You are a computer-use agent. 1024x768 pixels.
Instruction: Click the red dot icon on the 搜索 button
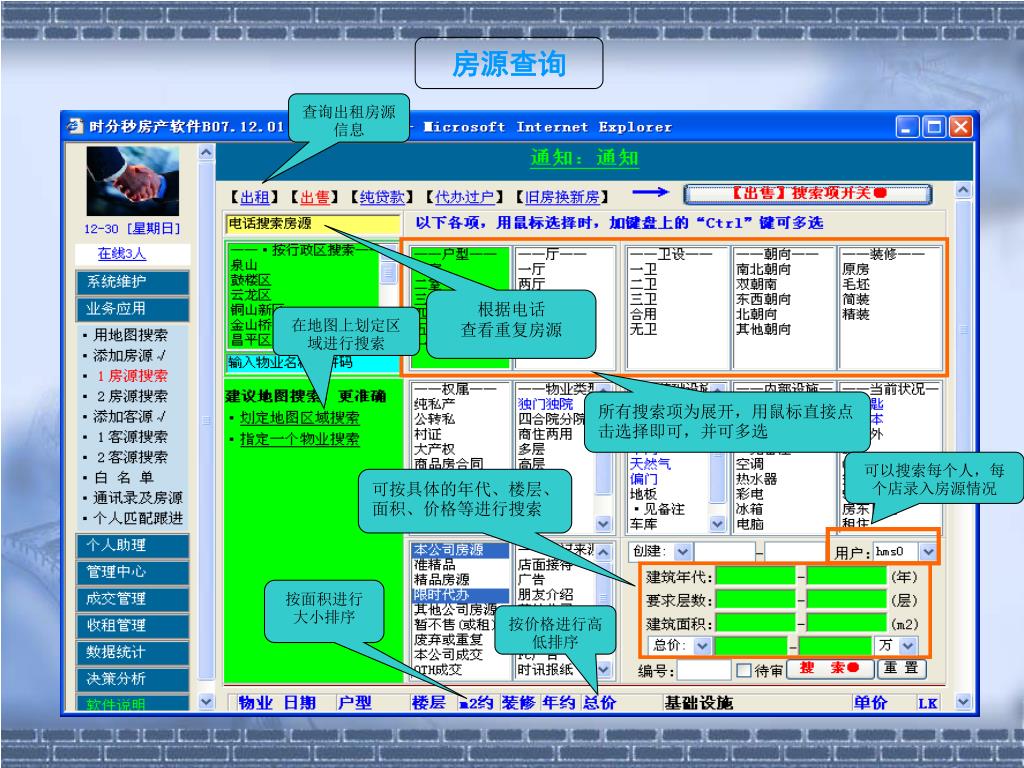pyautogui.click(x=852, y=667)
